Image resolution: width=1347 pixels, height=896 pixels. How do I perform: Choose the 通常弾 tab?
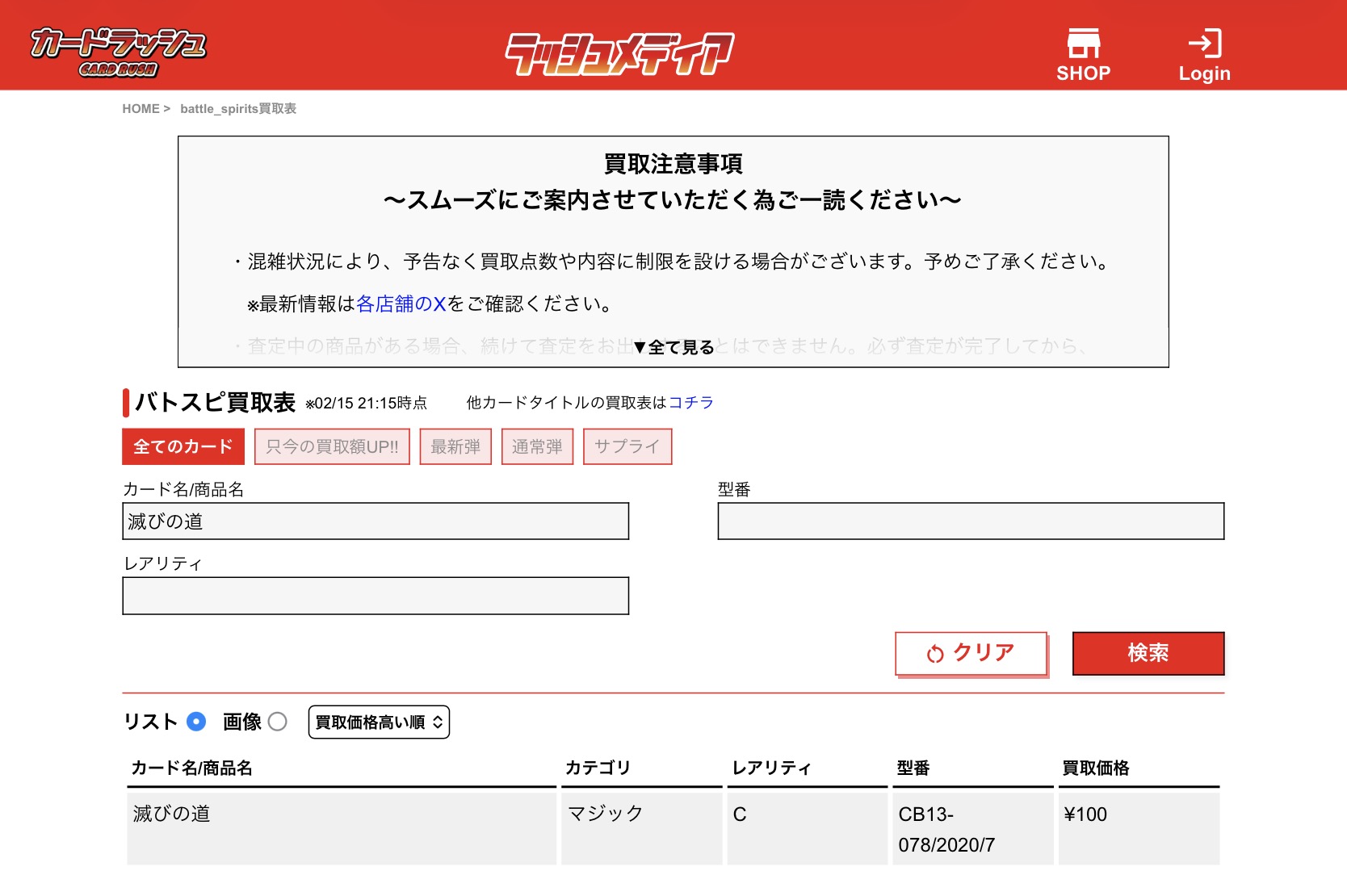click(x=537, y=446)
